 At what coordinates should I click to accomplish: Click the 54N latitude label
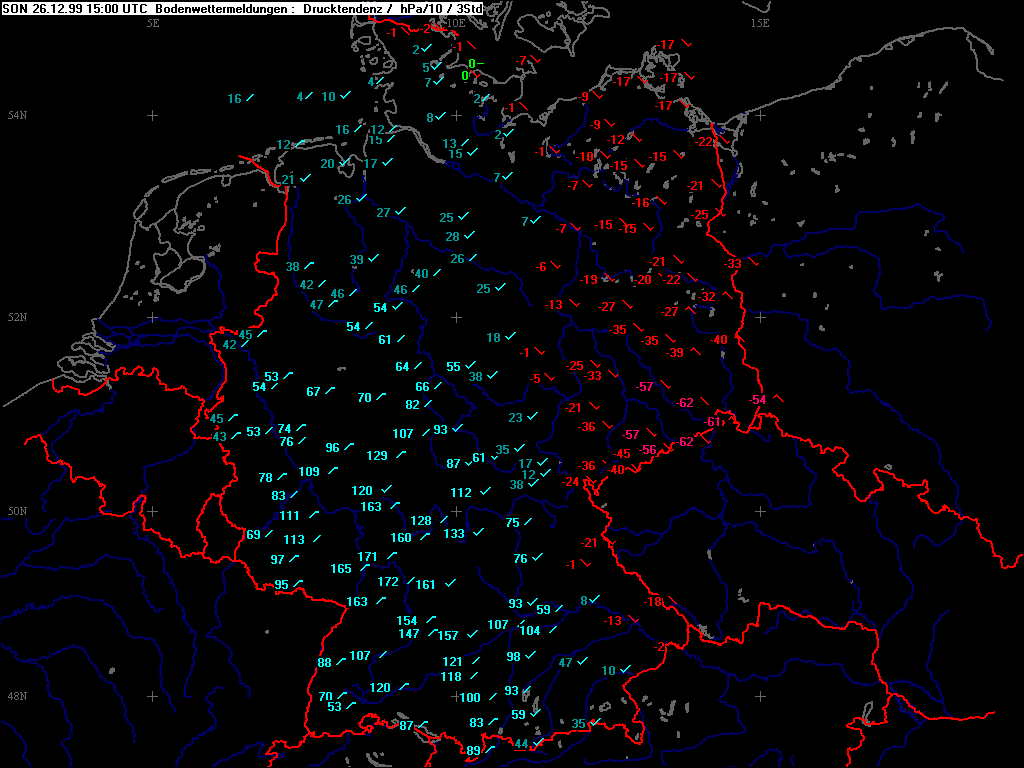click(x=15, y=116)
